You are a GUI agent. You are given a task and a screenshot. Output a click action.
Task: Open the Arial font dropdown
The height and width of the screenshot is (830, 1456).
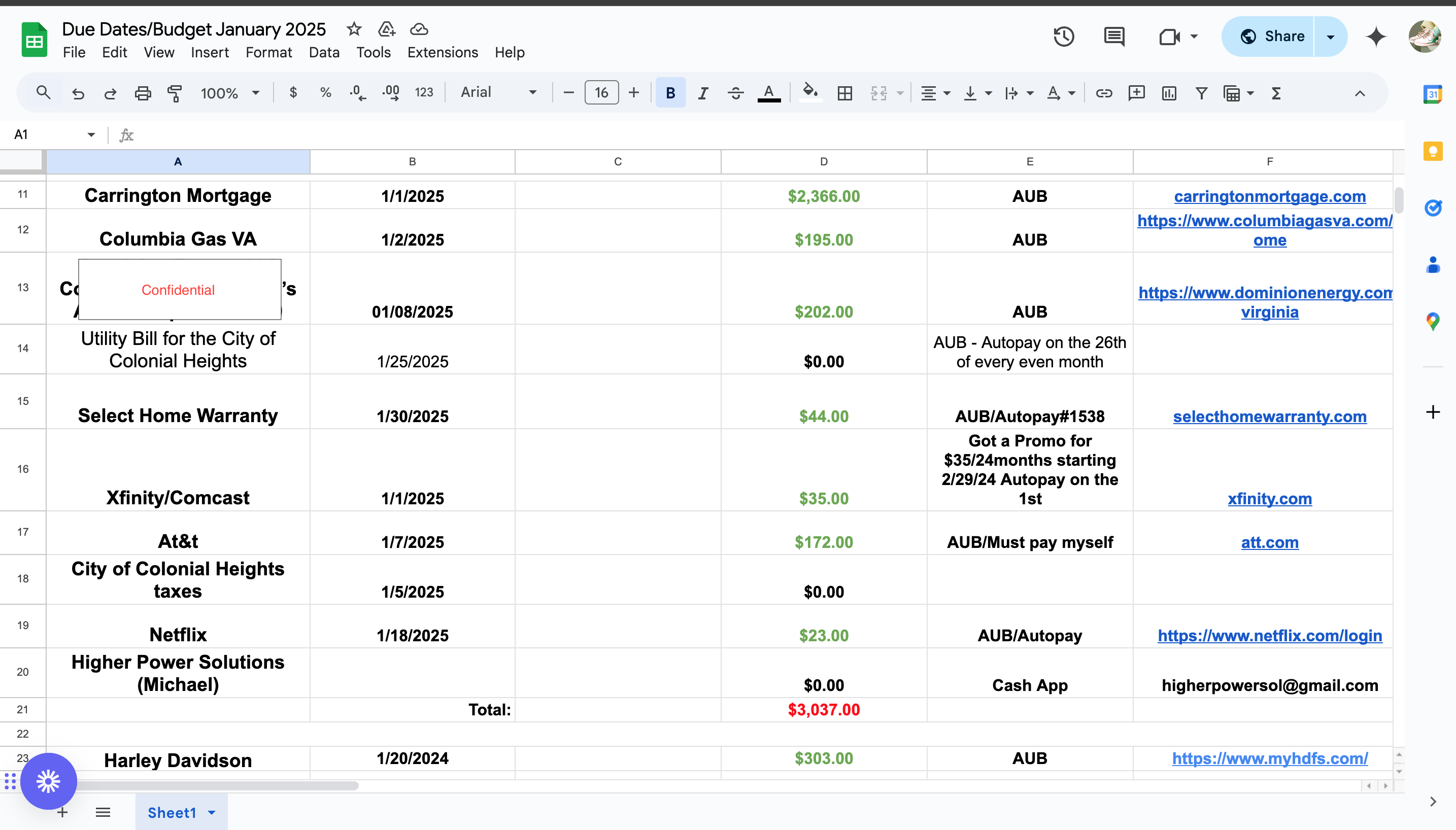(498, 92)
